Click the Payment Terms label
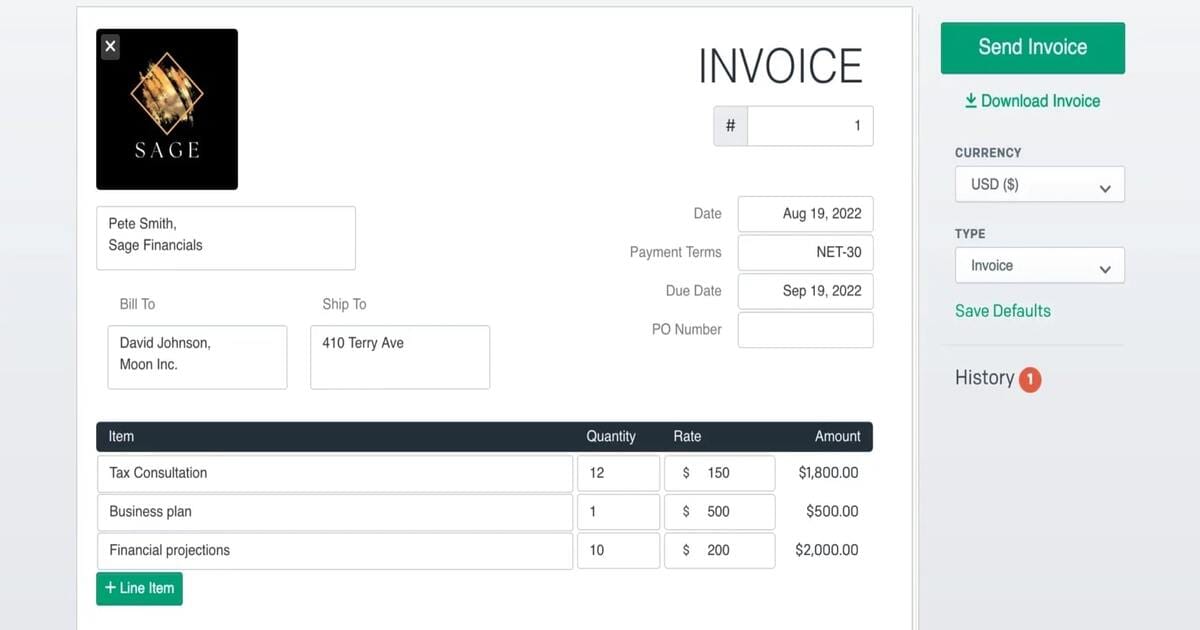Viewport: 1200px width, 630px height. 675,253
